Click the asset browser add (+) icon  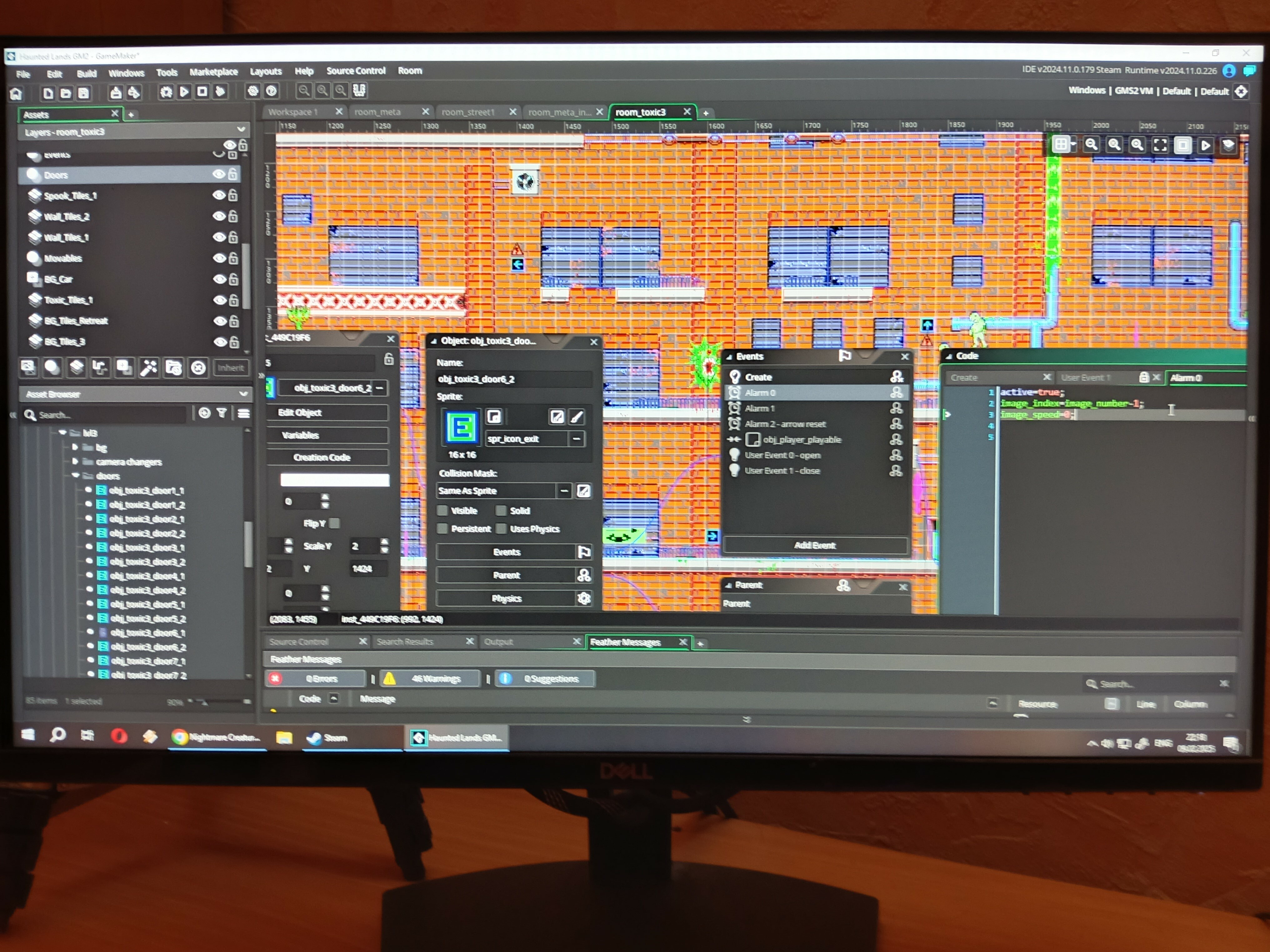pos(204,413)
